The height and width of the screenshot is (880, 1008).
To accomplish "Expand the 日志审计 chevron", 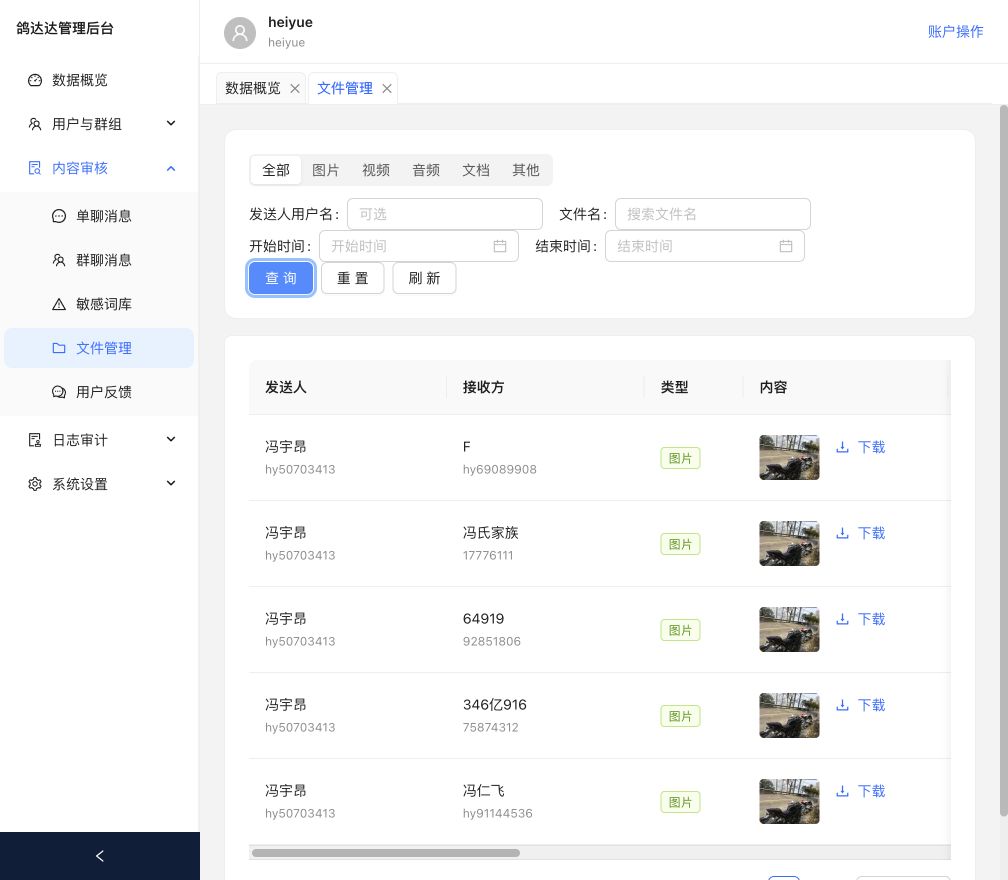I will coord(171,439).
